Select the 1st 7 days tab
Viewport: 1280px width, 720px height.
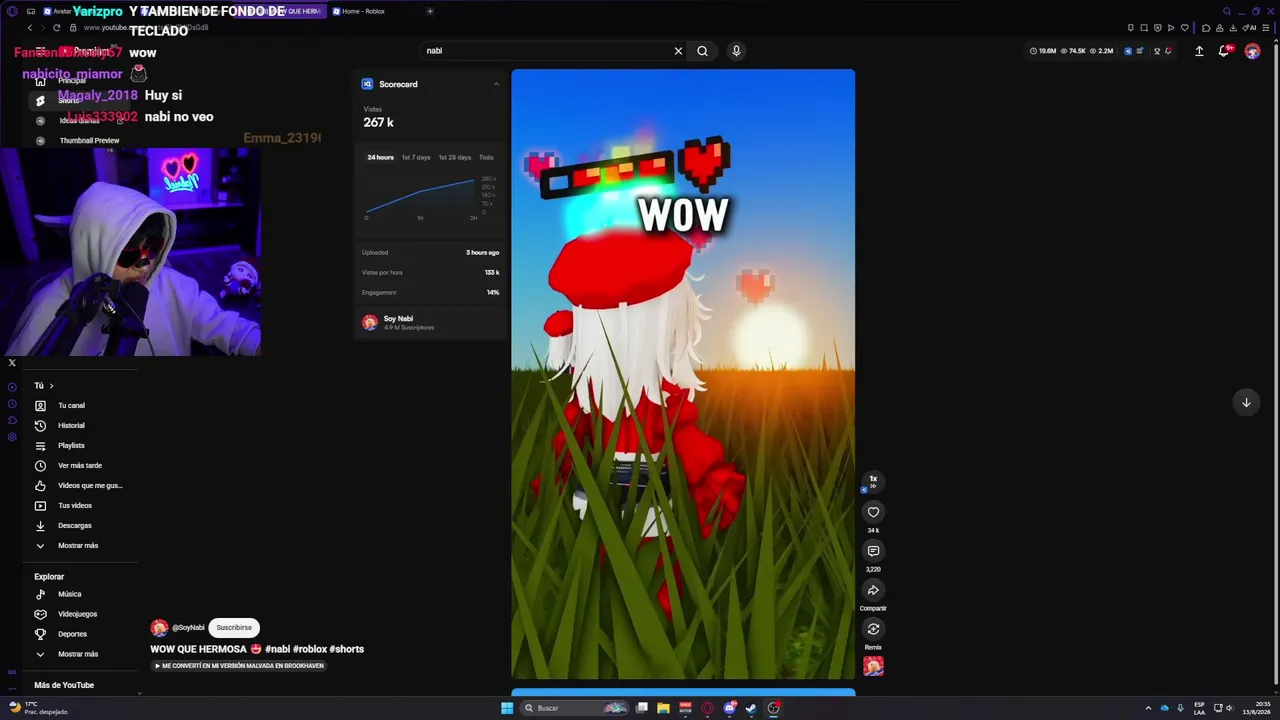[416, 157]
